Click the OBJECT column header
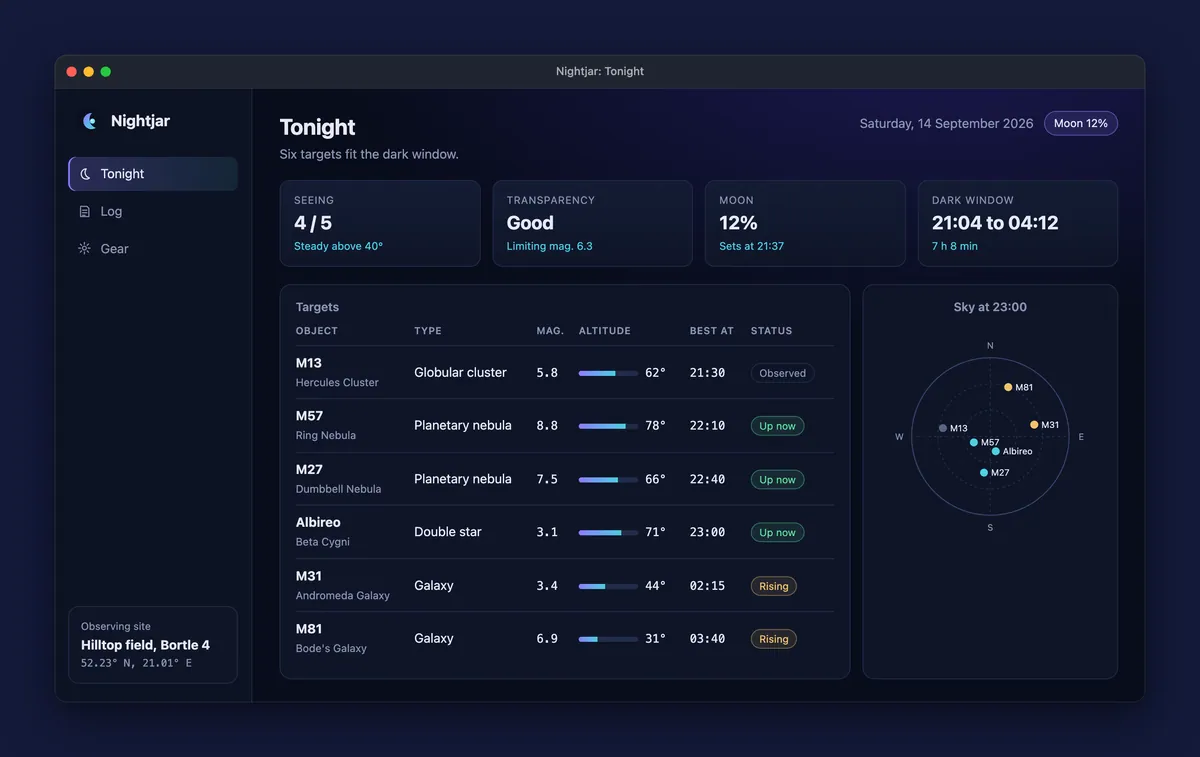 317,331
